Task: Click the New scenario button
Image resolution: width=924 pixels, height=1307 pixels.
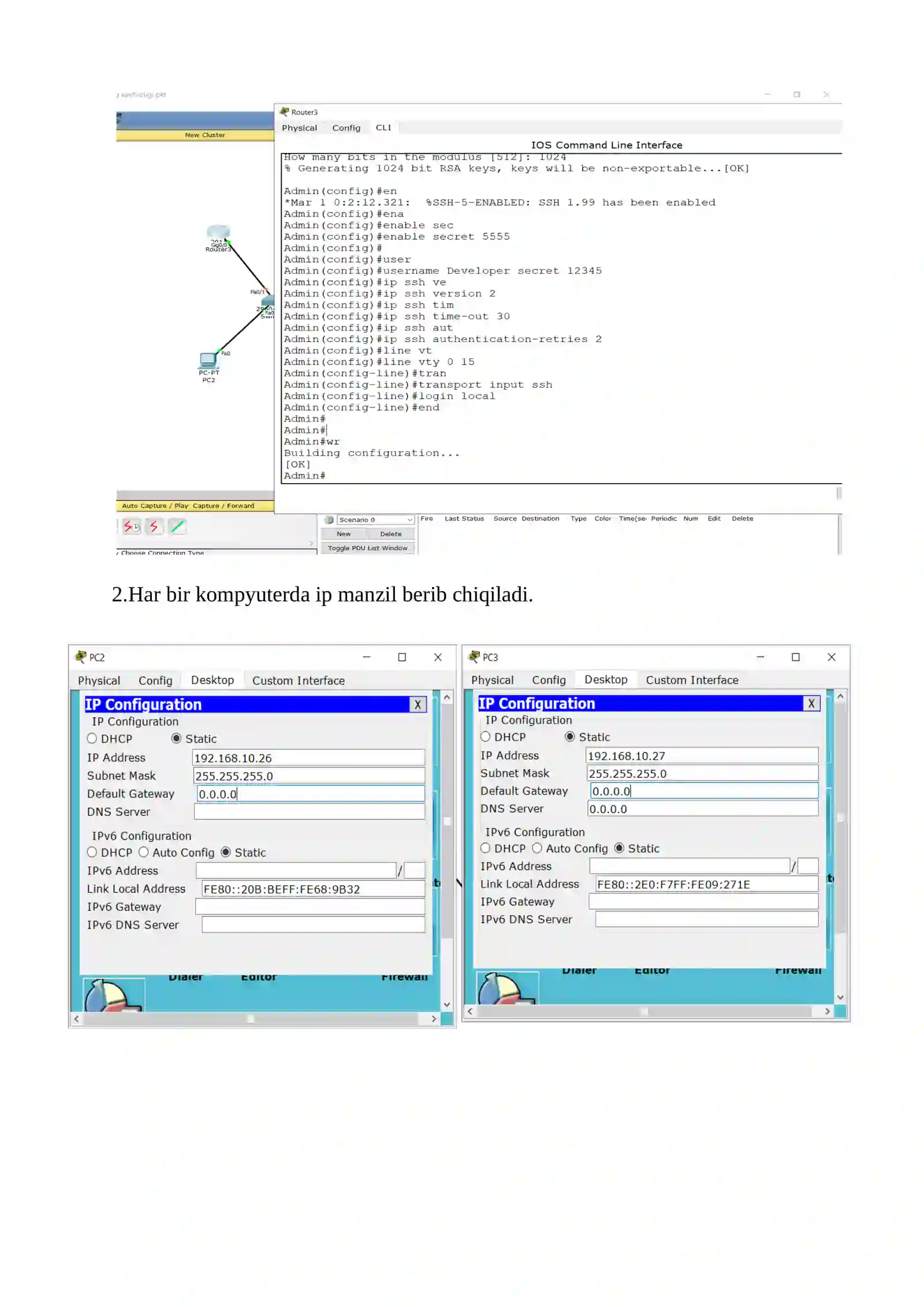Action: (x=344, y=534)
